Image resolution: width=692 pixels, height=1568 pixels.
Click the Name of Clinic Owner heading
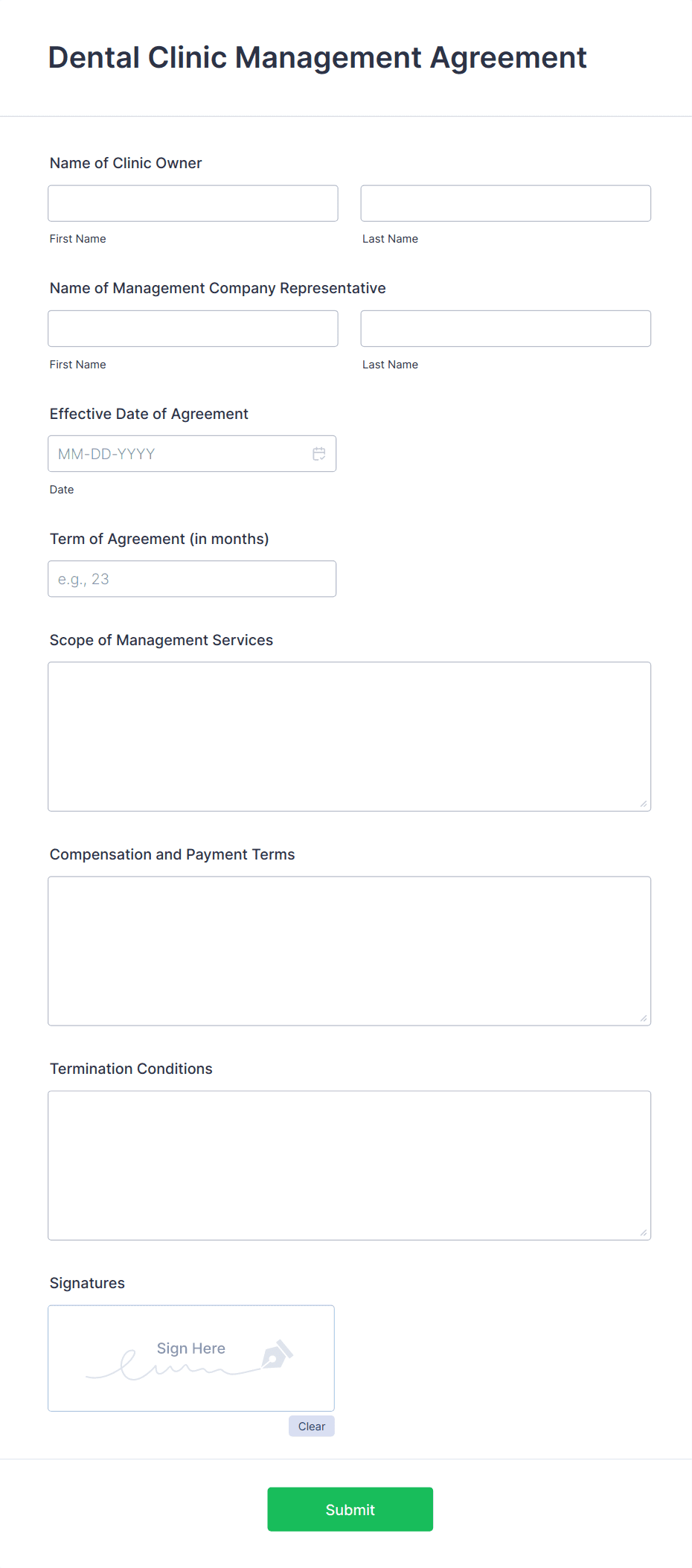[x=125, y=163]
